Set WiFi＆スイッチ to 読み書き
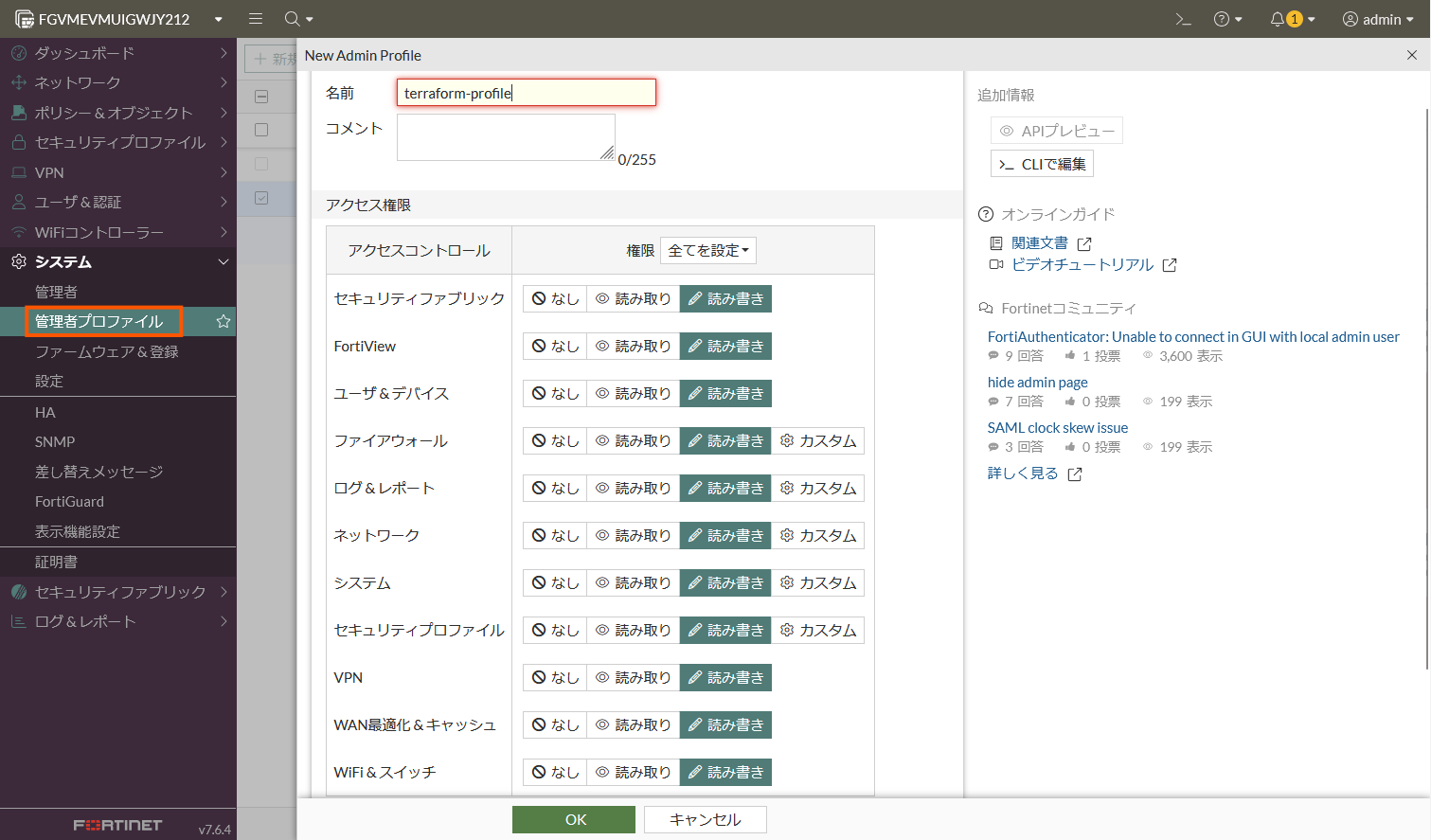This screenshot has height=840, width=1431. coord(725,773)
